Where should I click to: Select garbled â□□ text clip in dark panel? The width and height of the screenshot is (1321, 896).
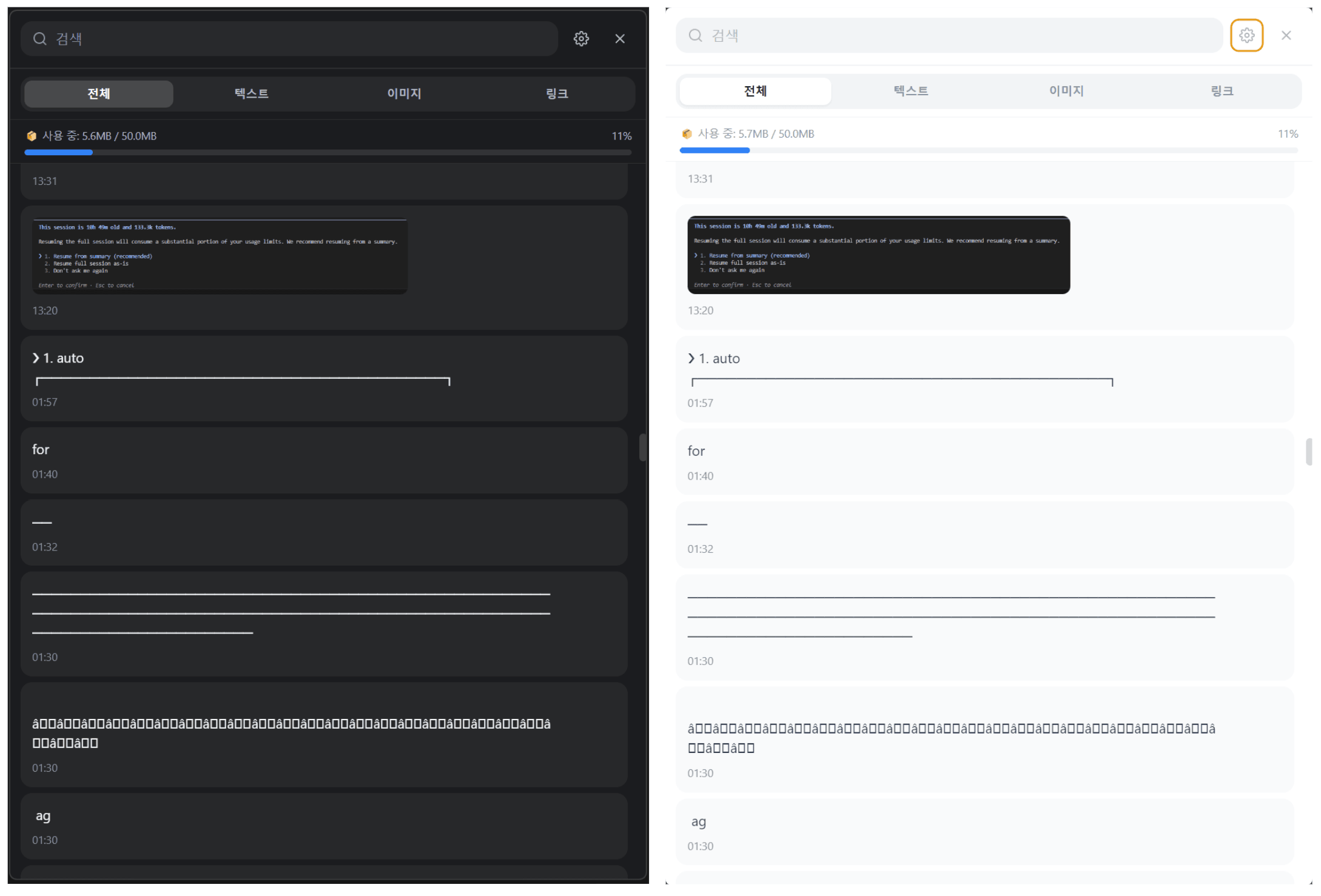point(324,735)
